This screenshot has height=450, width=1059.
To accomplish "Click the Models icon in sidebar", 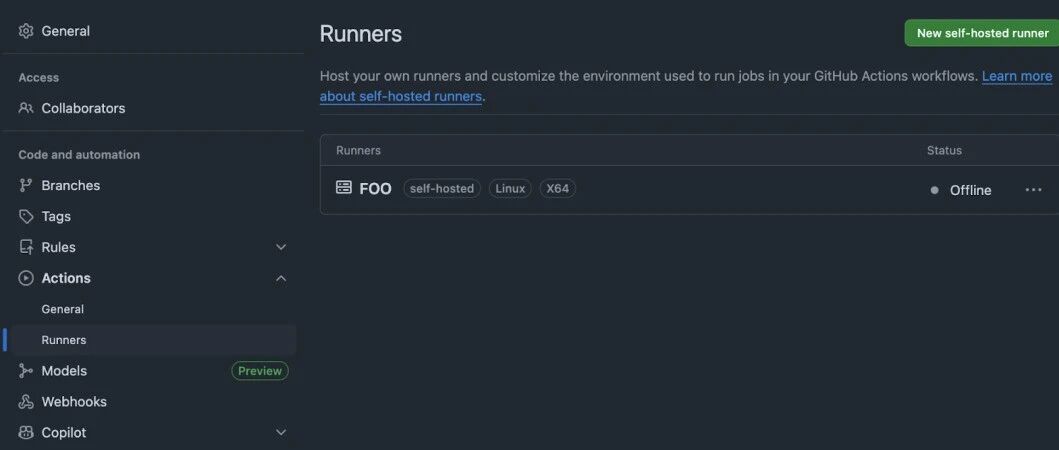I will (26, 371).
